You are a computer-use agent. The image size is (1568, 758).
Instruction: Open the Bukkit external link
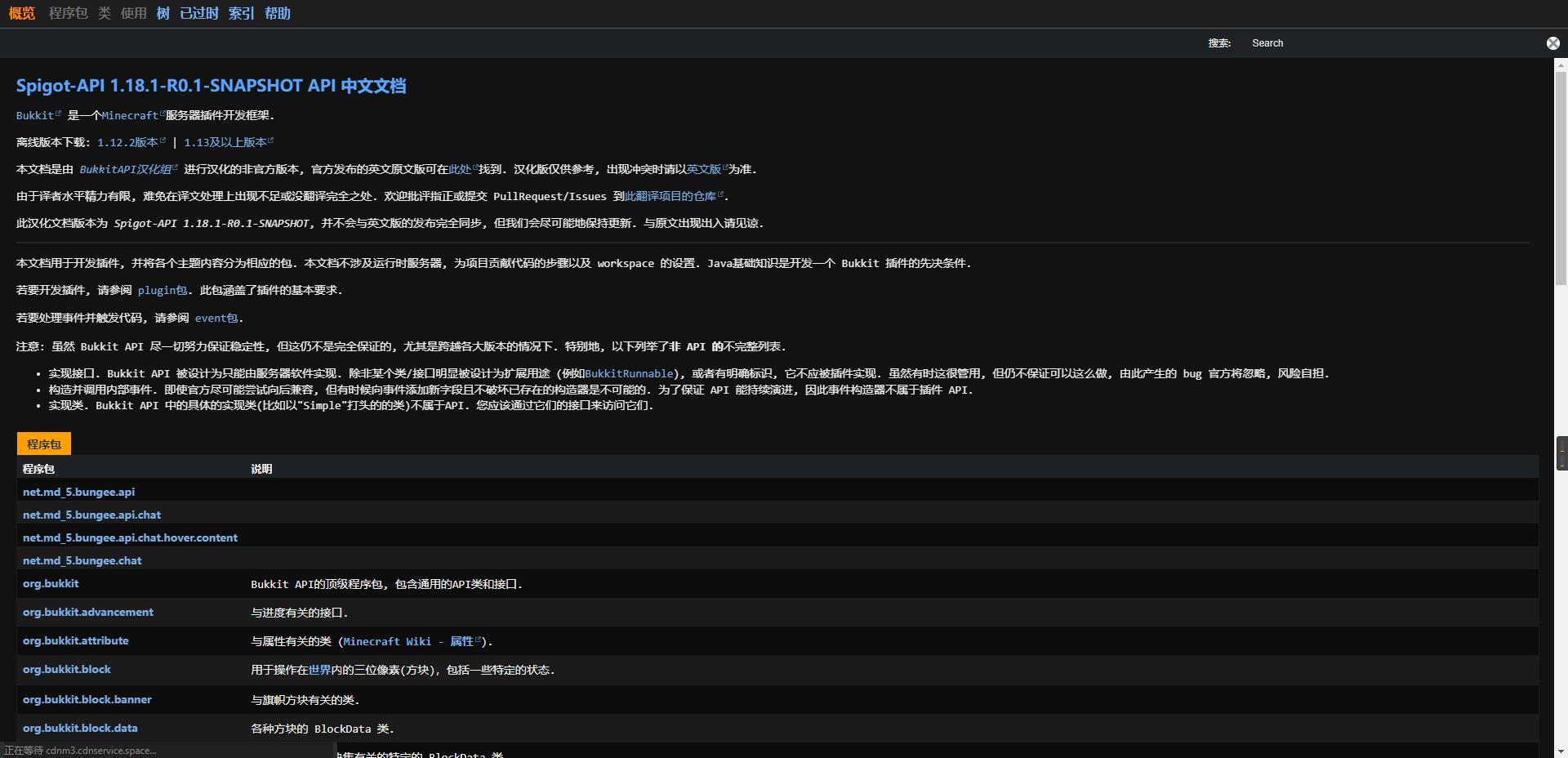point(35,116)
